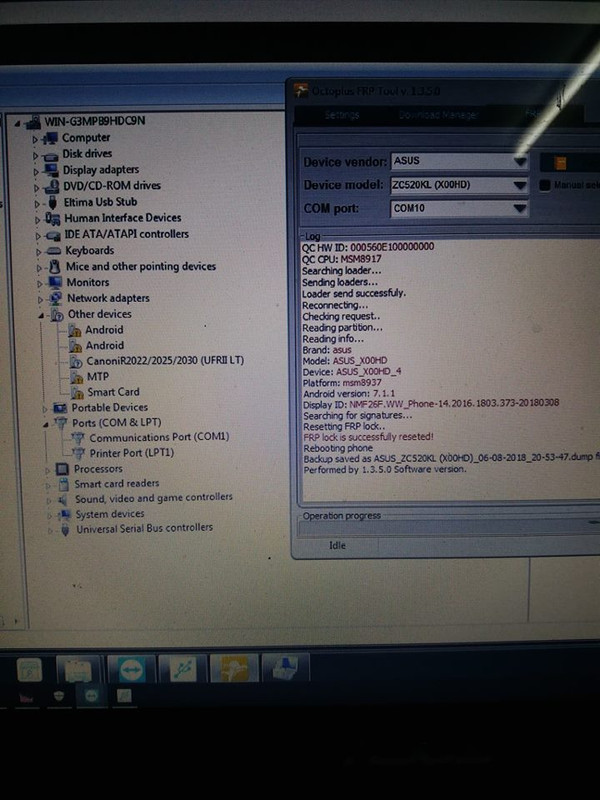Click the Network adapters icon
Image resolution: width=600 pixels, height=800 pixels.
(x=55, y=298)
